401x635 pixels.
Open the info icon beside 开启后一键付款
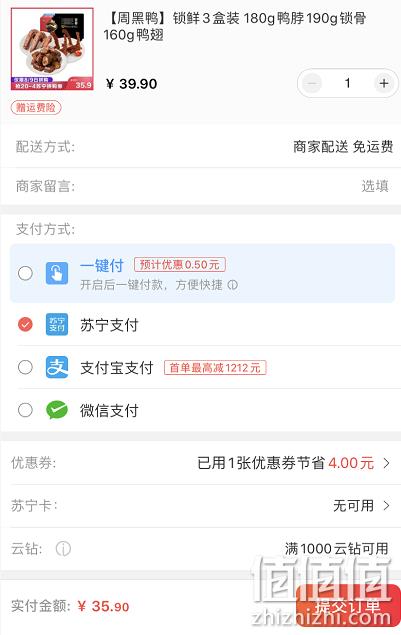[232, 285]
